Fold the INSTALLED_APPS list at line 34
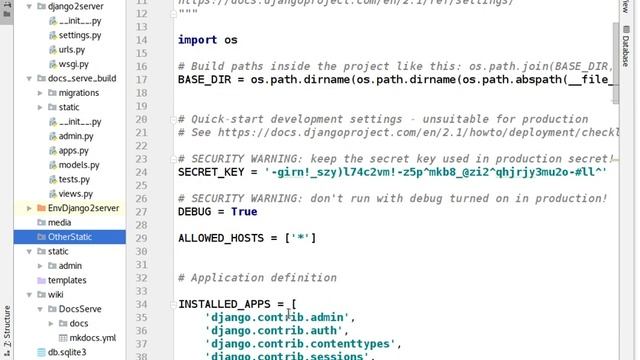This screenshot has width=640, height=360. coord(173,304)
